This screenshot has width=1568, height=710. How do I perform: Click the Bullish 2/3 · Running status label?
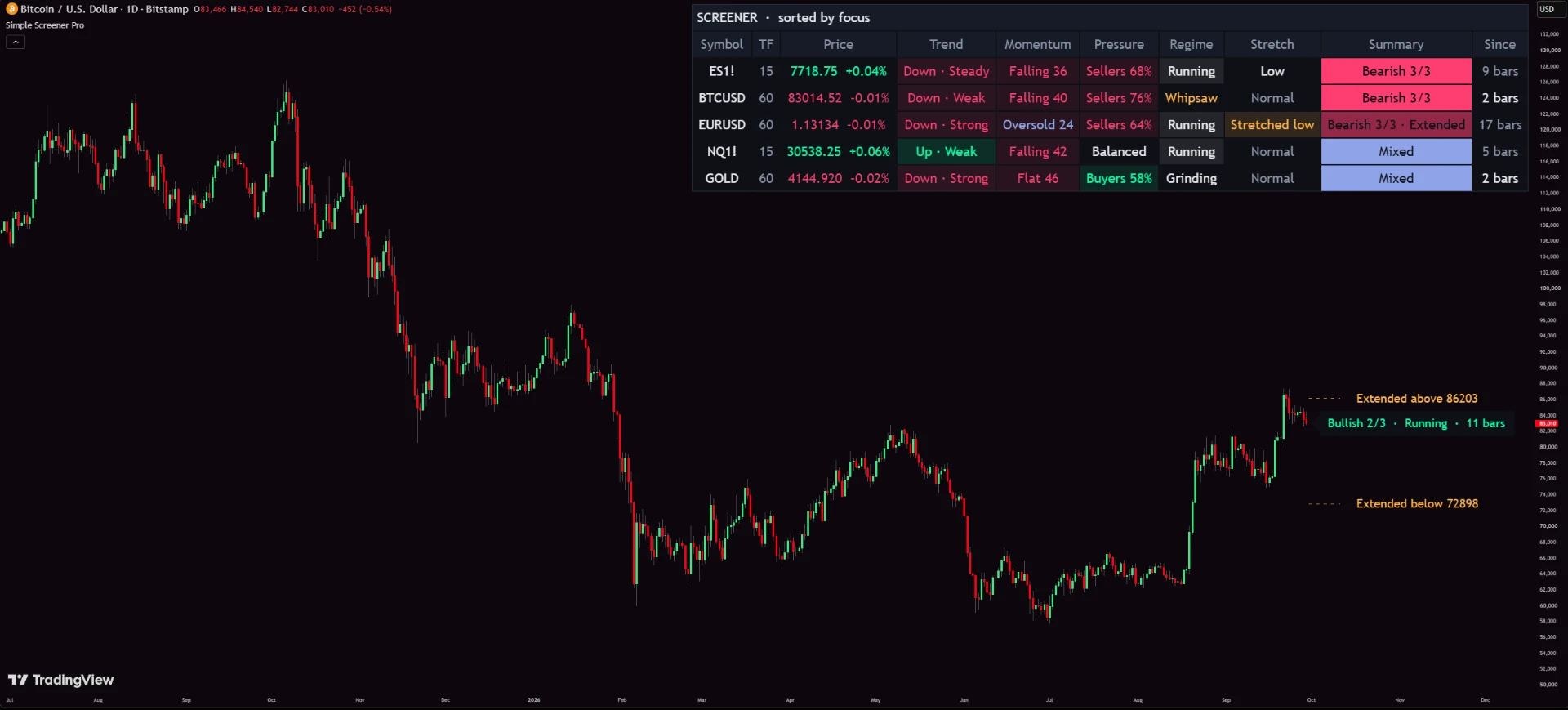[1416, 423]
